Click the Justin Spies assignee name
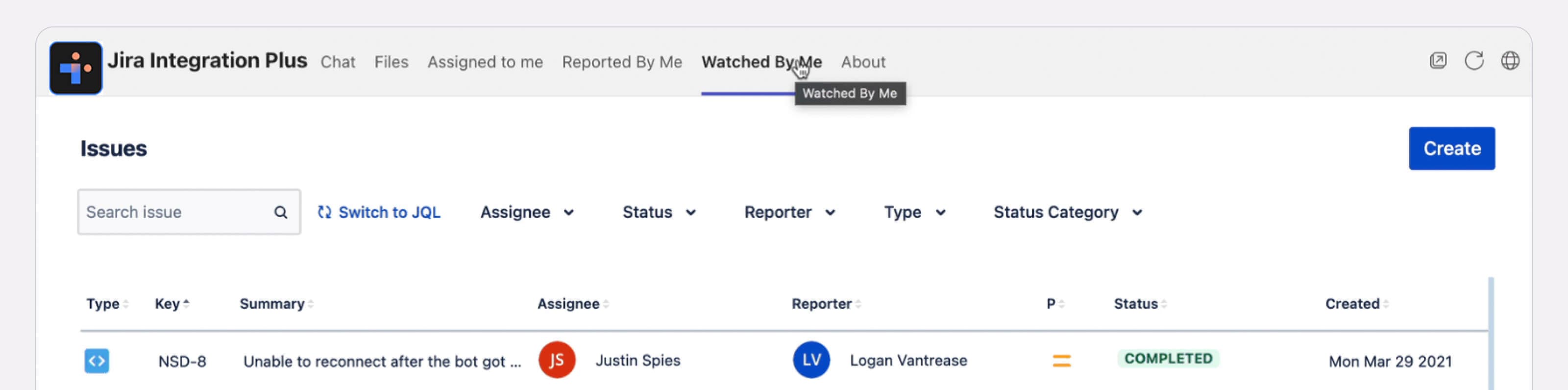 point(637,360)
